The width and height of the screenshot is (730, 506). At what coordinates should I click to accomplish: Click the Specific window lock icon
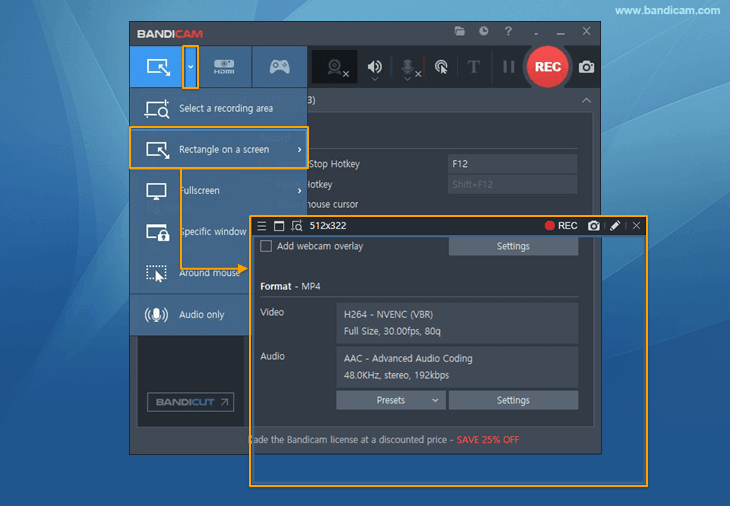click(157, 232)
